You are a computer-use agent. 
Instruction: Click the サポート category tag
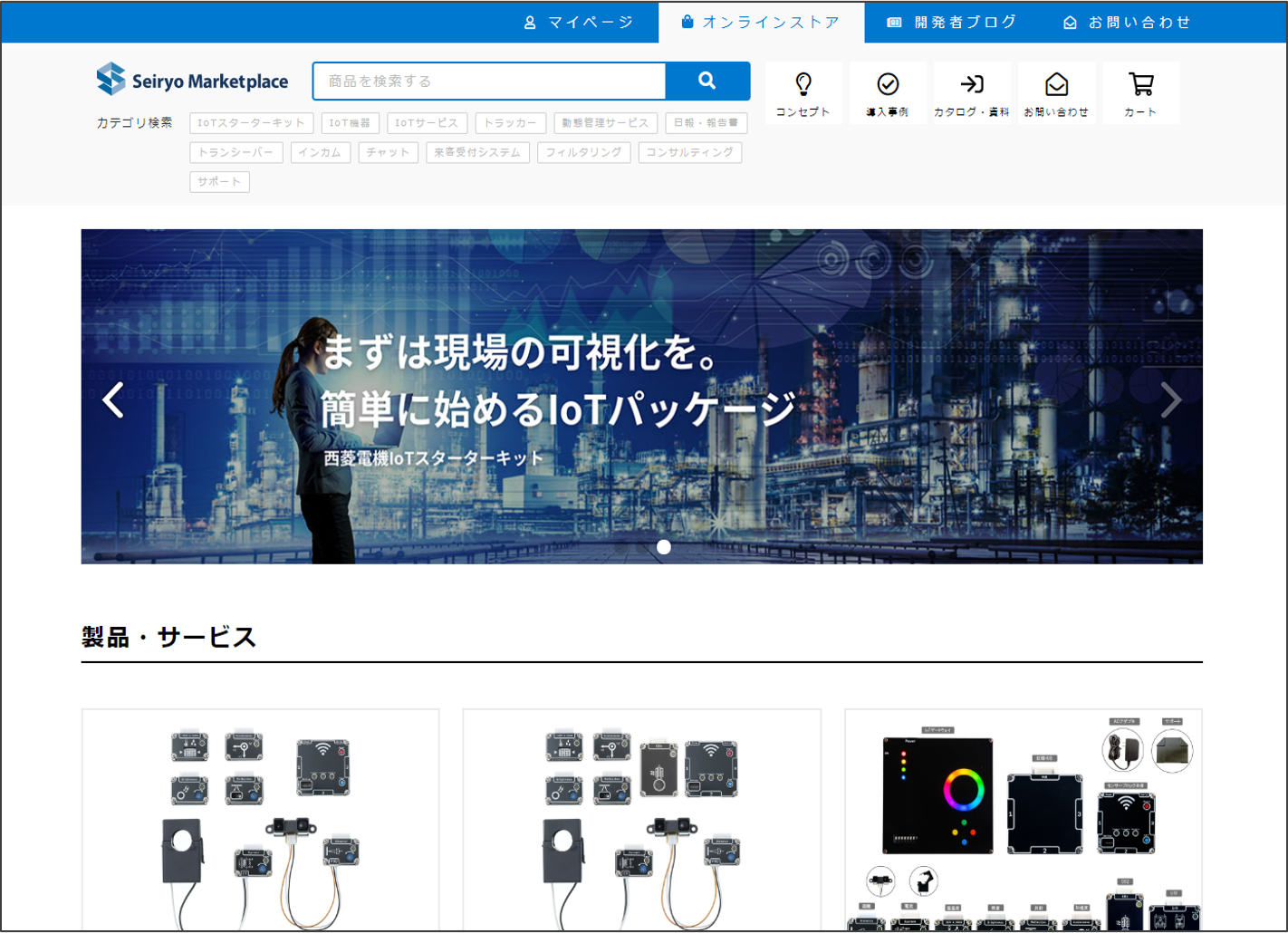pos(219,182)
